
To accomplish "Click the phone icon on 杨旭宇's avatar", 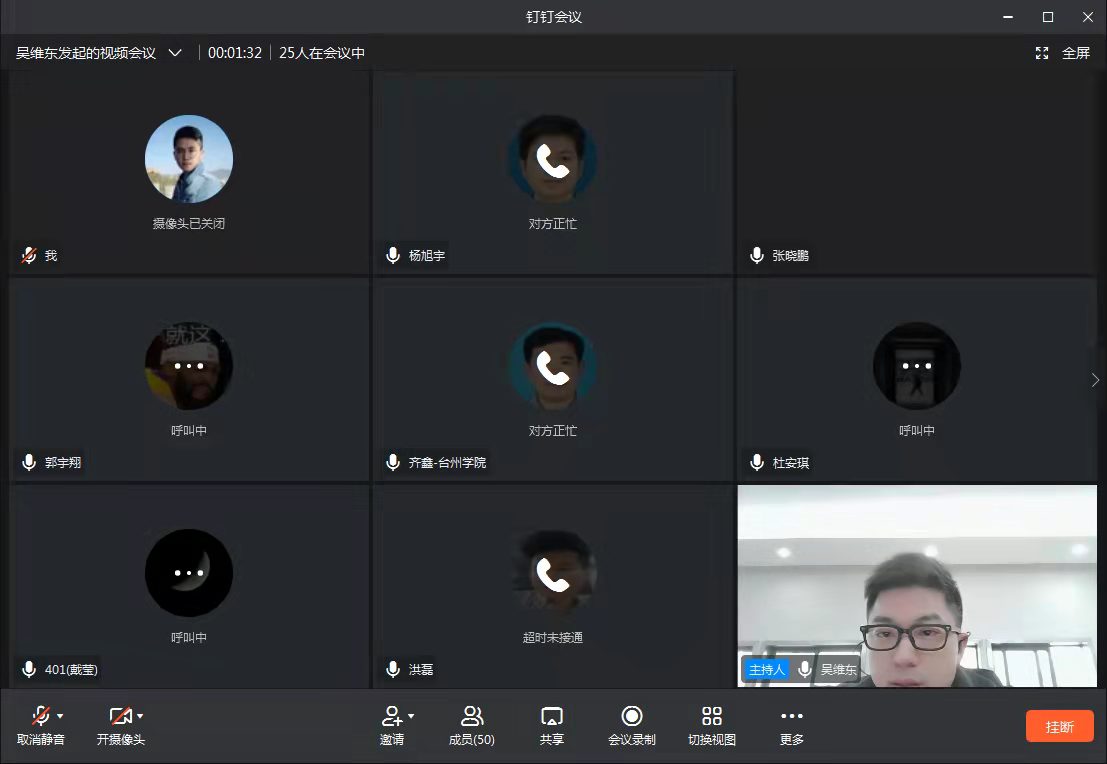I will click(x=552, y=160).
